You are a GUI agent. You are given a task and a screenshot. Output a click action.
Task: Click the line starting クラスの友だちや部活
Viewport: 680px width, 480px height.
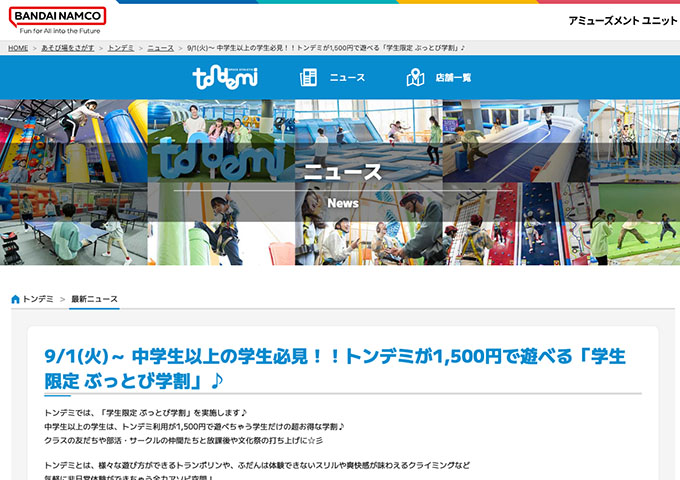coord(183,441)
